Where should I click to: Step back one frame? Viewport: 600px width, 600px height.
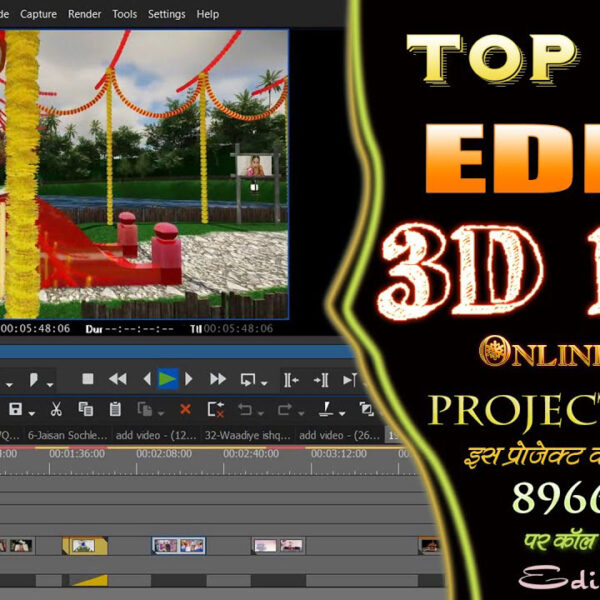click(147, 379)
